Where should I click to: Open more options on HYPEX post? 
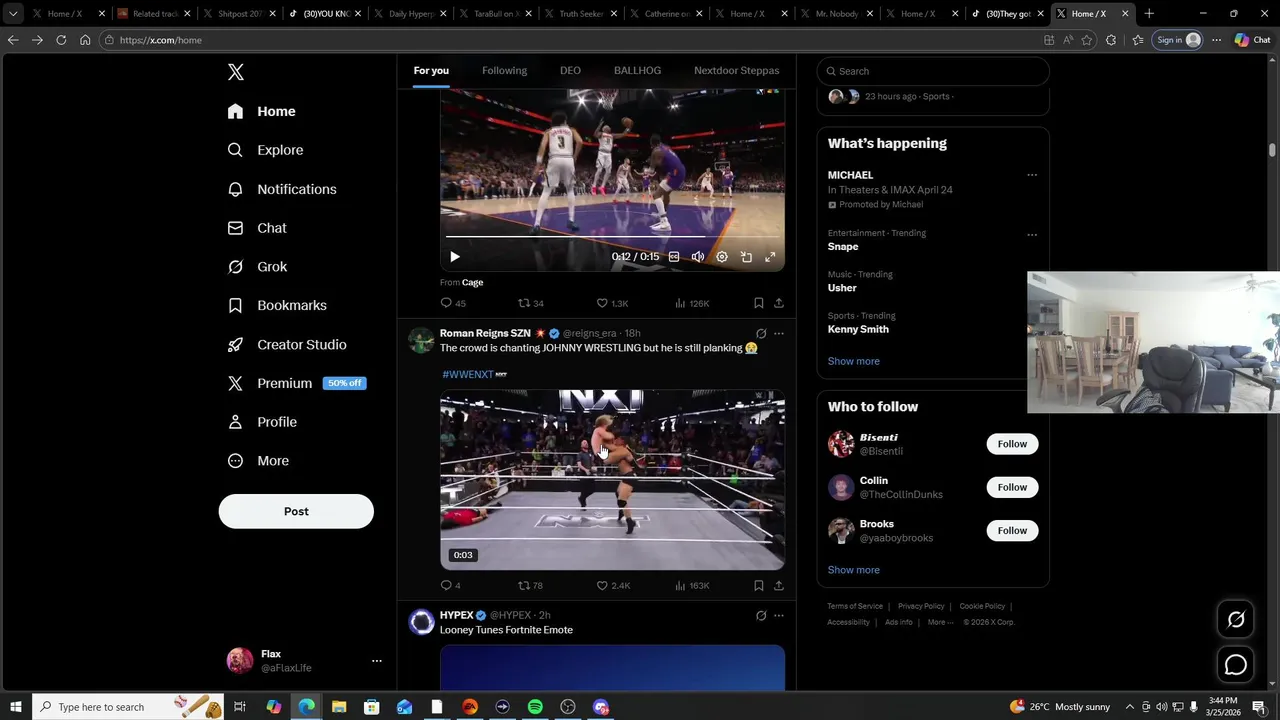779,615
